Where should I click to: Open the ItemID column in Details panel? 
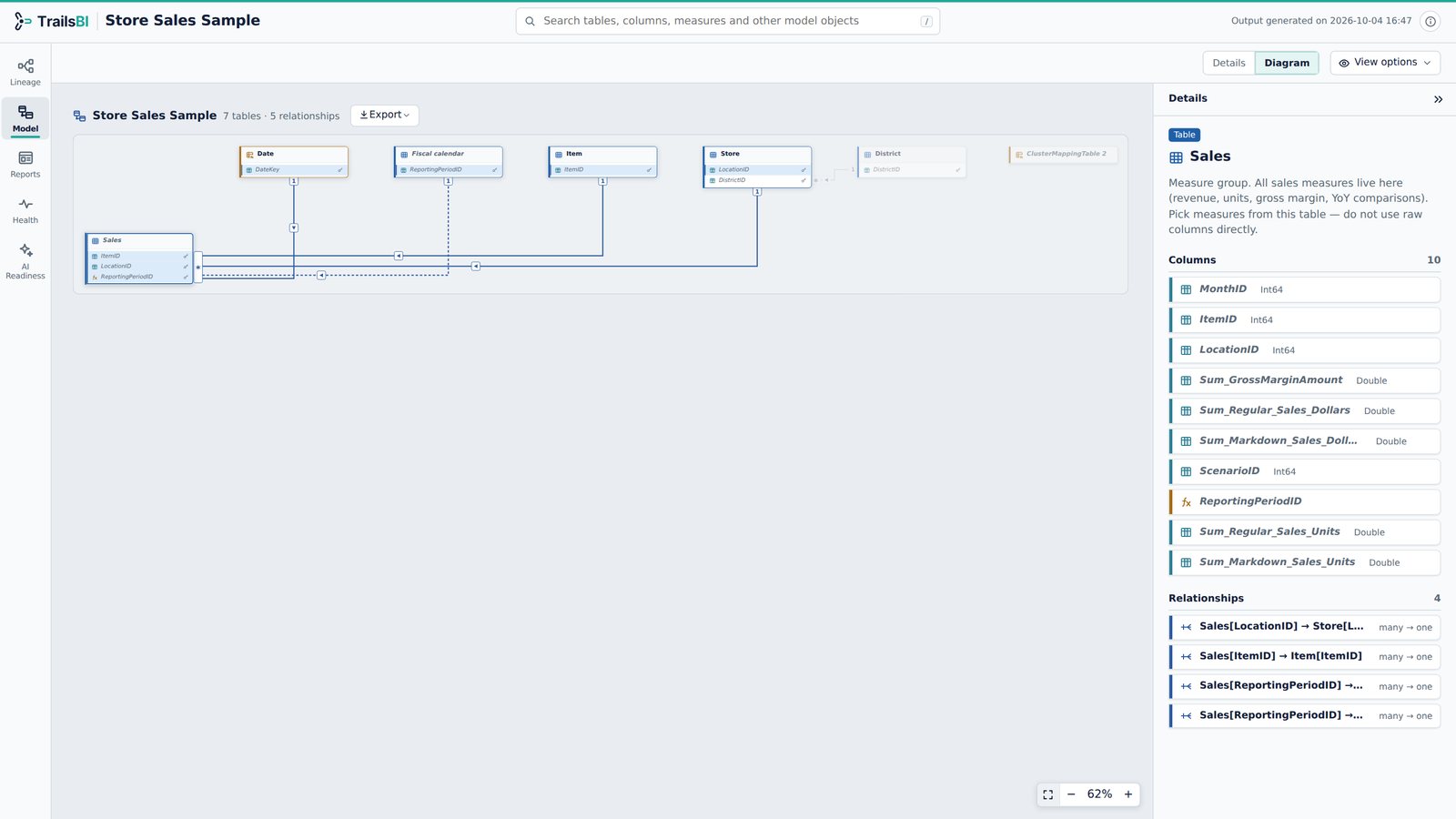point(1305,320)
